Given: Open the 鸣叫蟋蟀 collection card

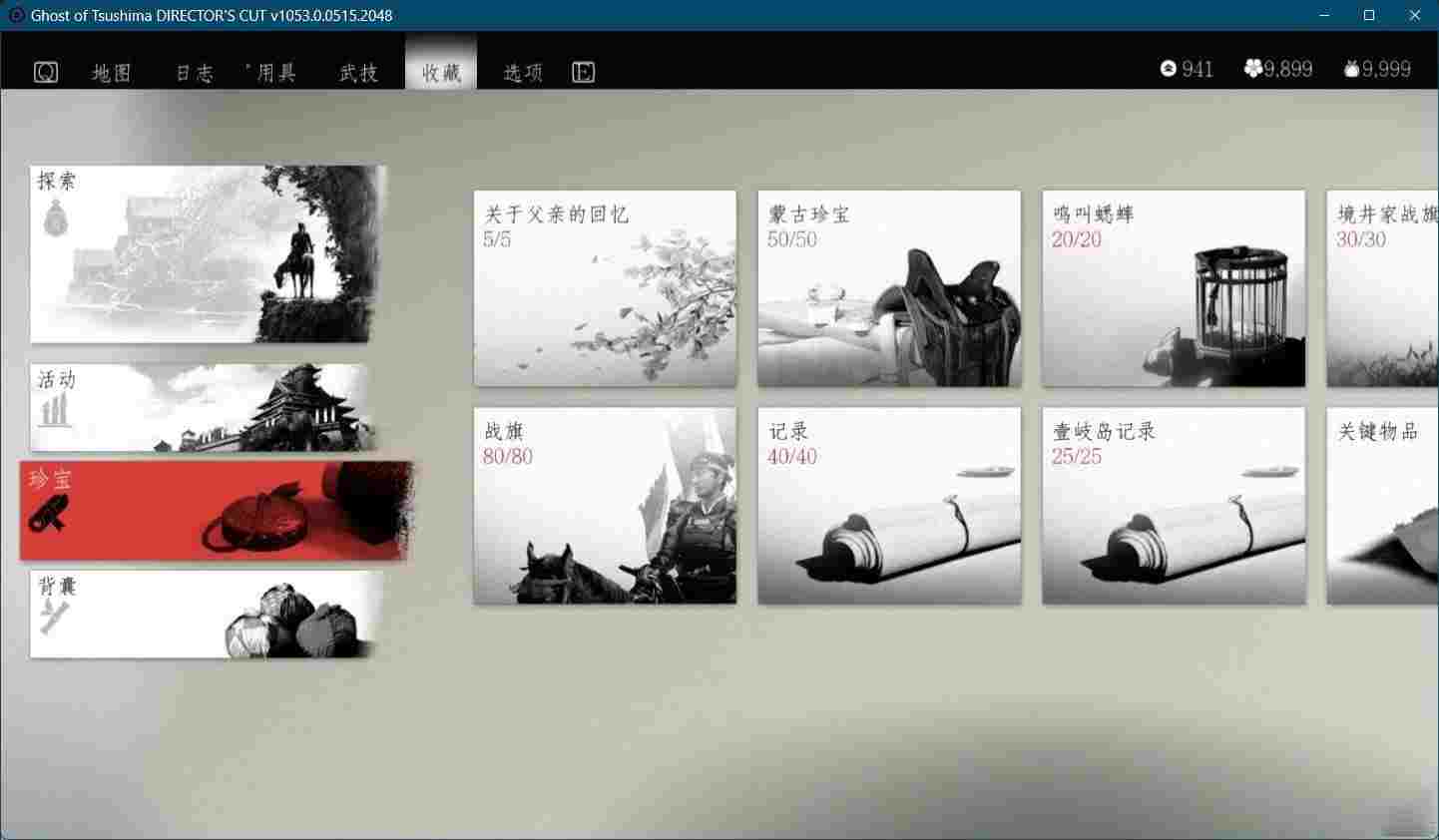Looking at the screenshot, I should tap(1174, 288).
